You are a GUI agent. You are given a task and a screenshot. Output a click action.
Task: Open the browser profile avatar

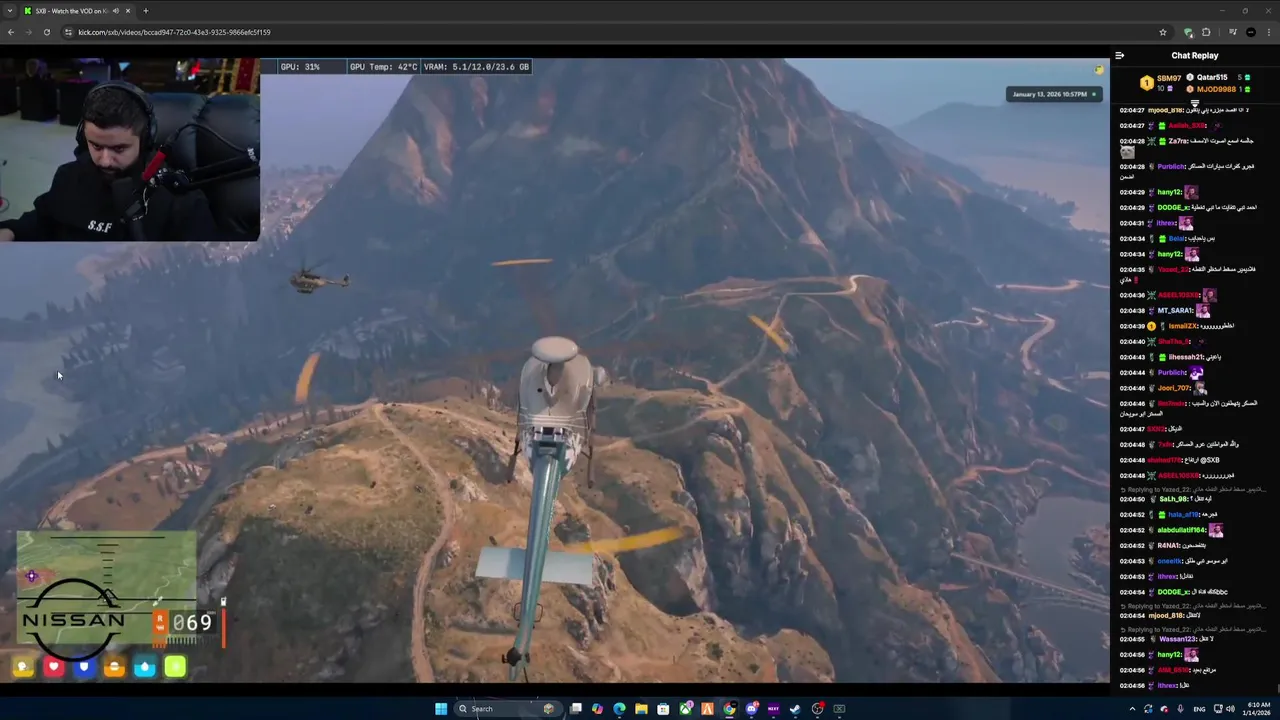click(1251, 32)
